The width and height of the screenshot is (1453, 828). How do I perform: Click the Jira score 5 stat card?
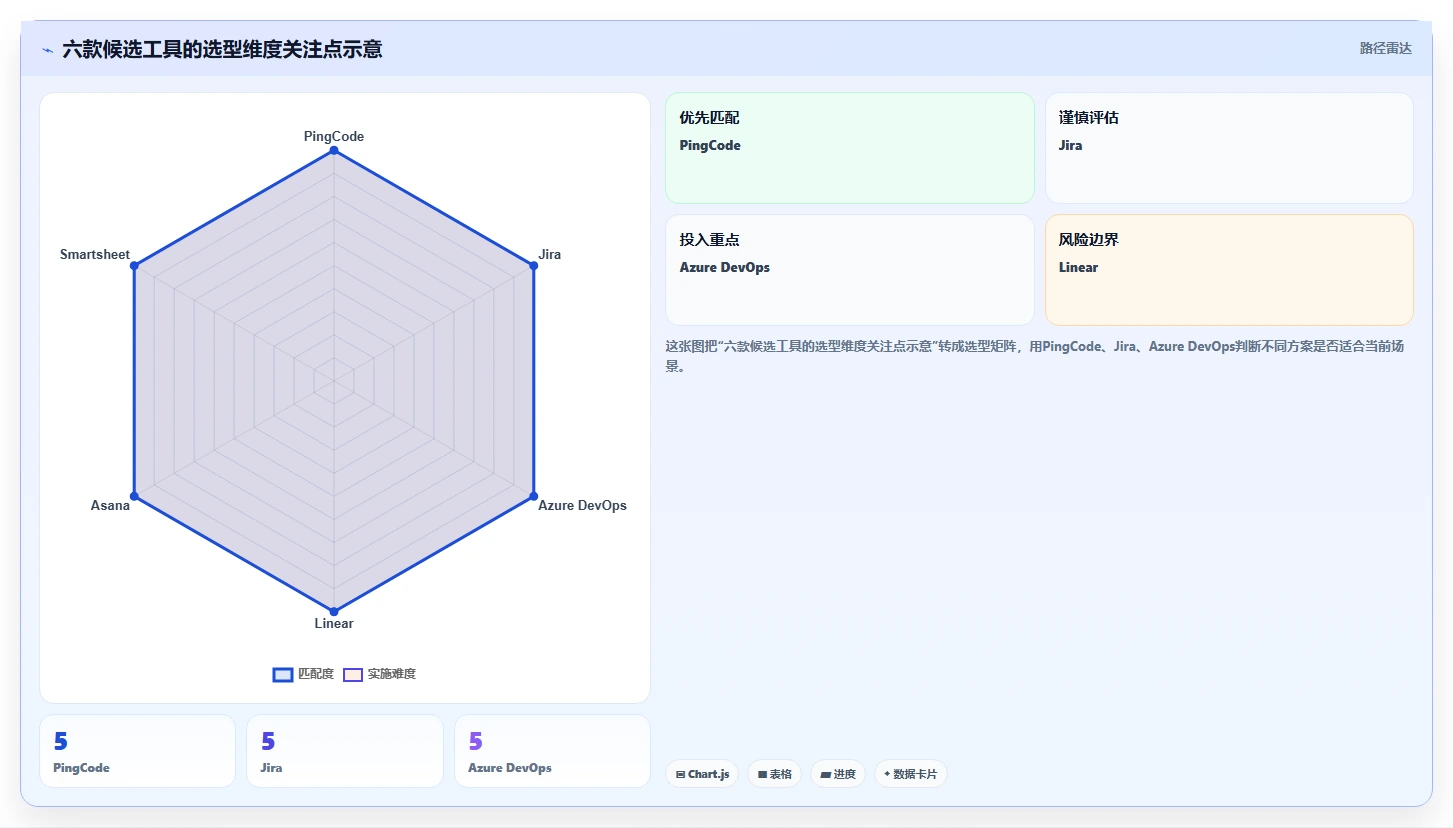(345, 751)
